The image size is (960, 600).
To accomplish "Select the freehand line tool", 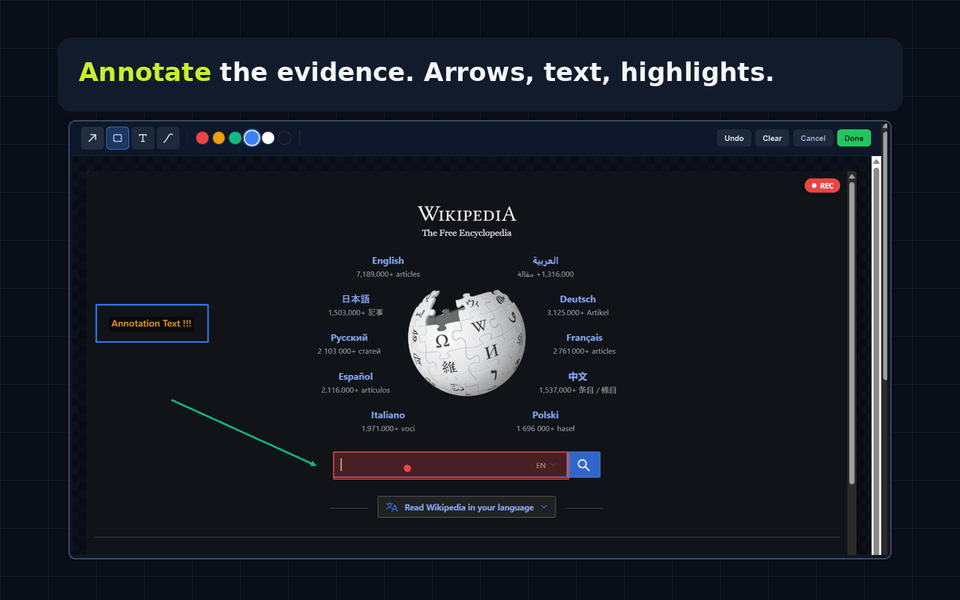I will (x=168, y=138).
